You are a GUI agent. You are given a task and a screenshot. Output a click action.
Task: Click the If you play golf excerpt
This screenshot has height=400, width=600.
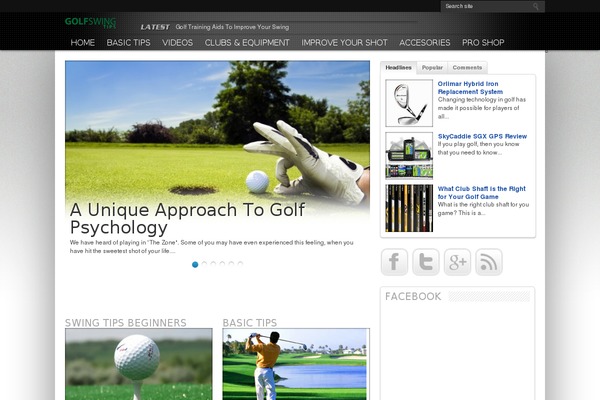tap(479, 148)
